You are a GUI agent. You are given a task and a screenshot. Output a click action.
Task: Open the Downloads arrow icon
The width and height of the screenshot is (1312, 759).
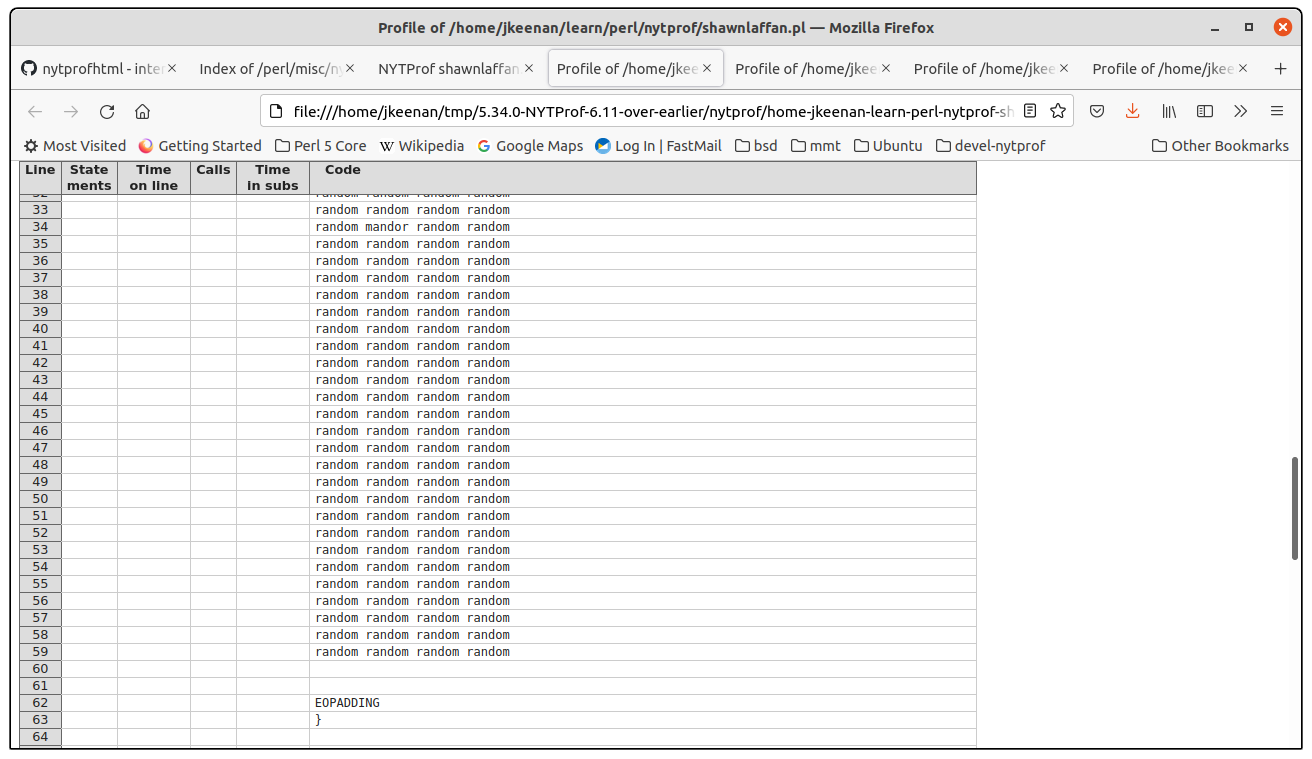(x=1132, y=111)
